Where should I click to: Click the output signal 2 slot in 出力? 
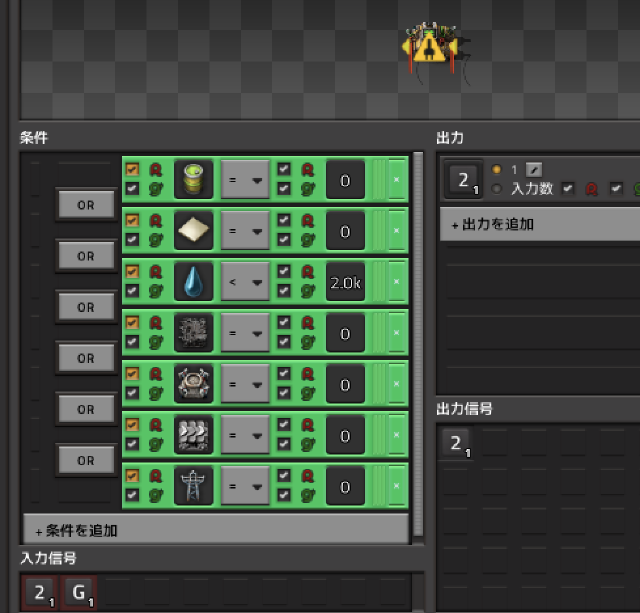pos(463,180)
